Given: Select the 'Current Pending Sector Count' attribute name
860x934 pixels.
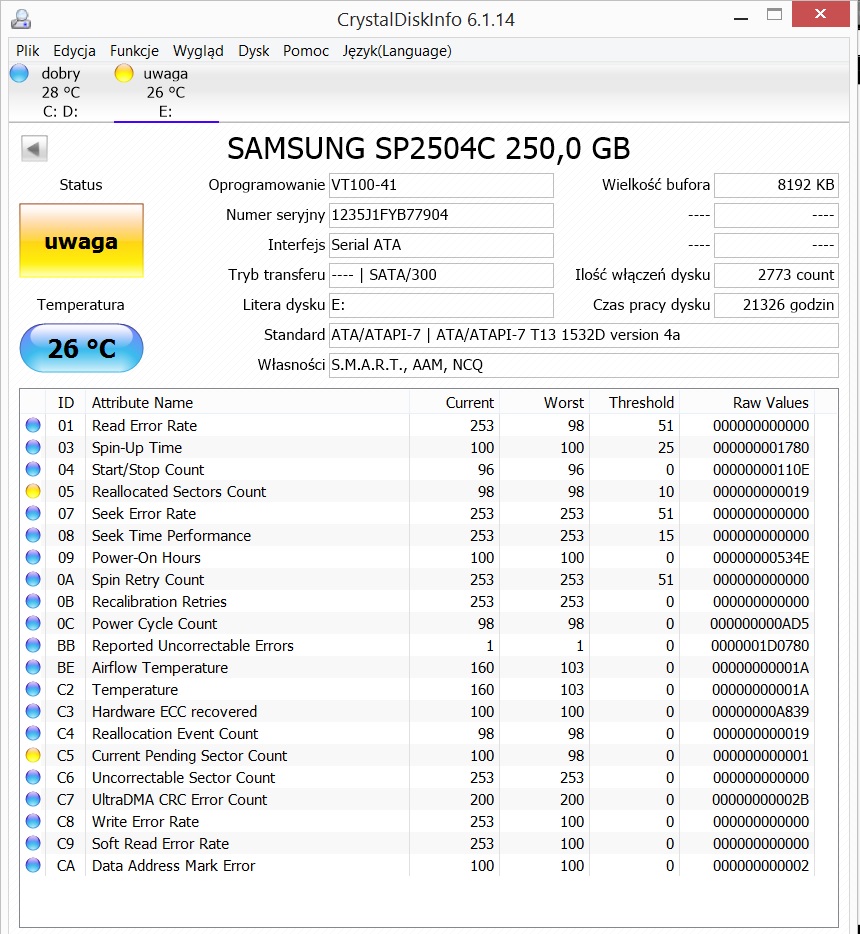Looking at the screenshot, I should point(189,756).
